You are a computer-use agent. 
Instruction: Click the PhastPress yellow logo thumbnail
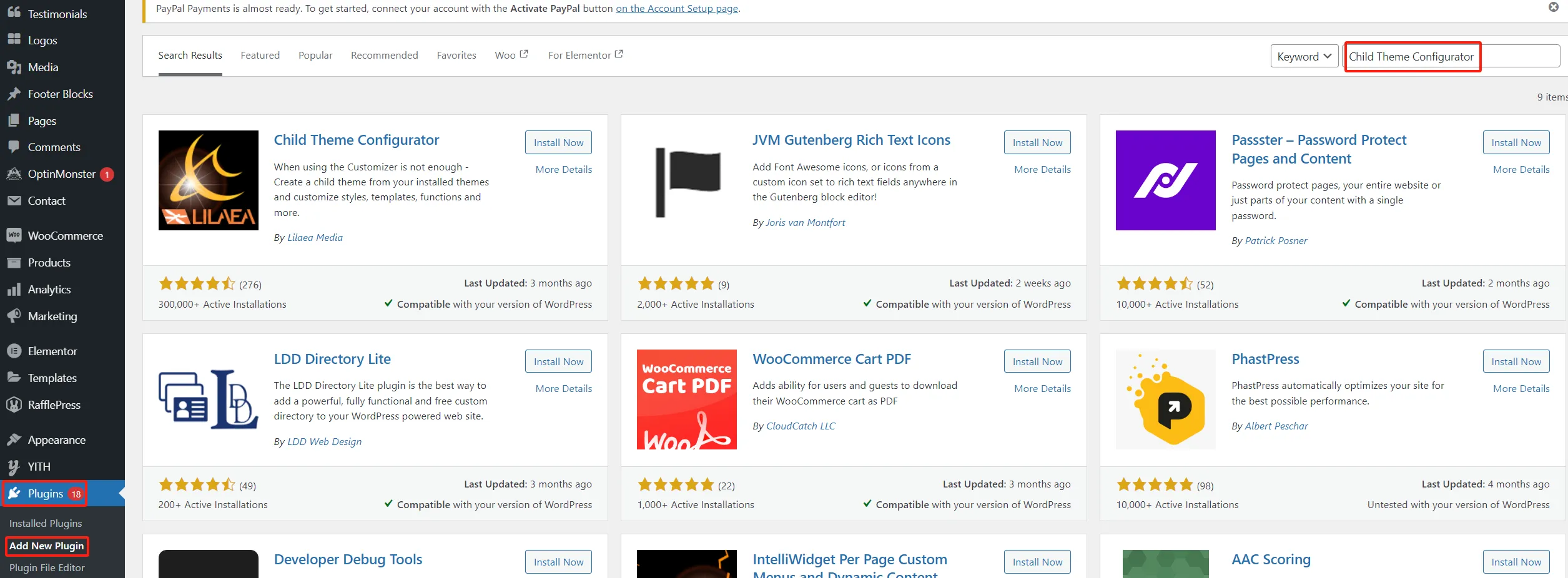click(x=1166, y=399)
